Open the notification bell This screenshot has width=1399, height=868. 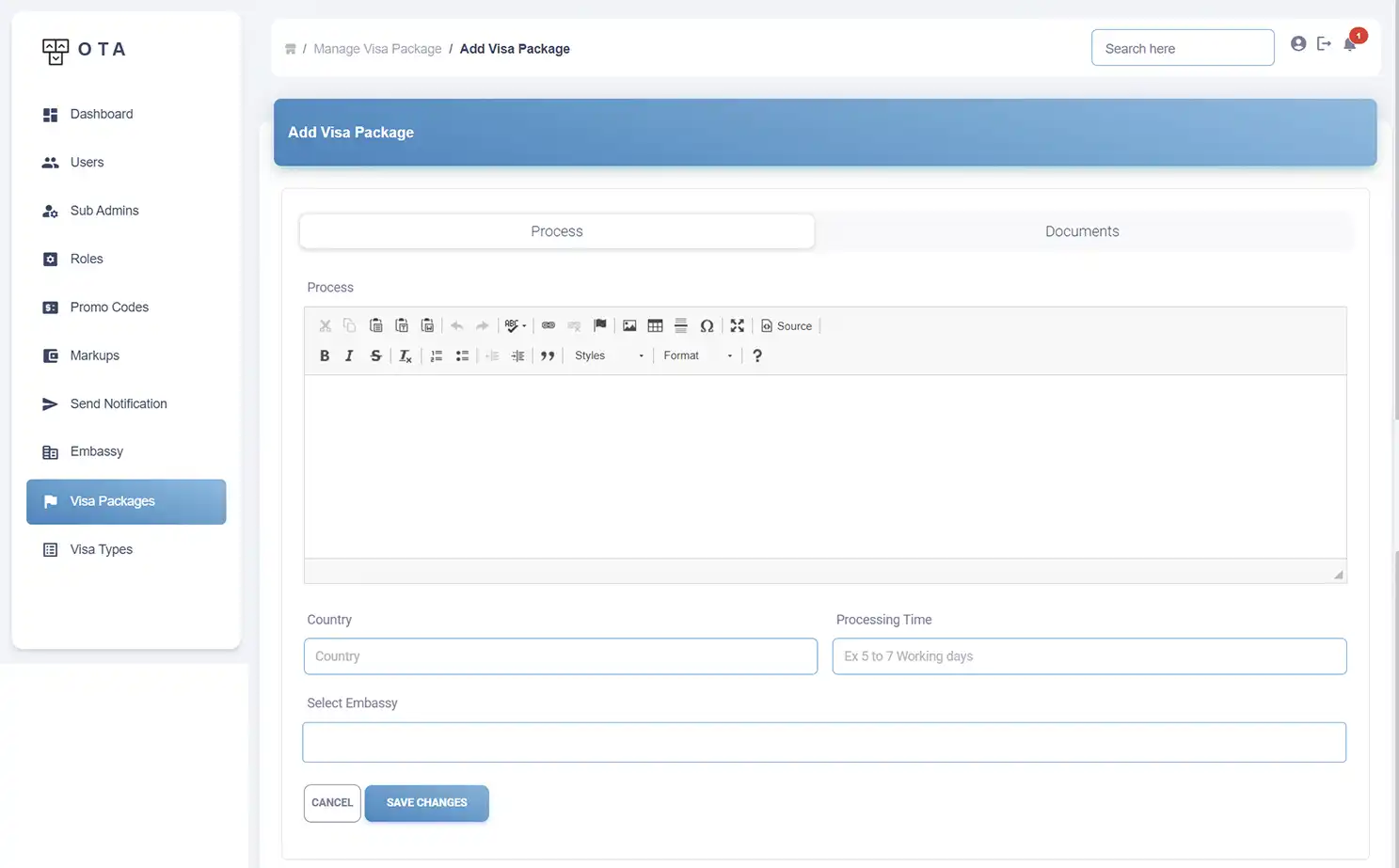1350,44
